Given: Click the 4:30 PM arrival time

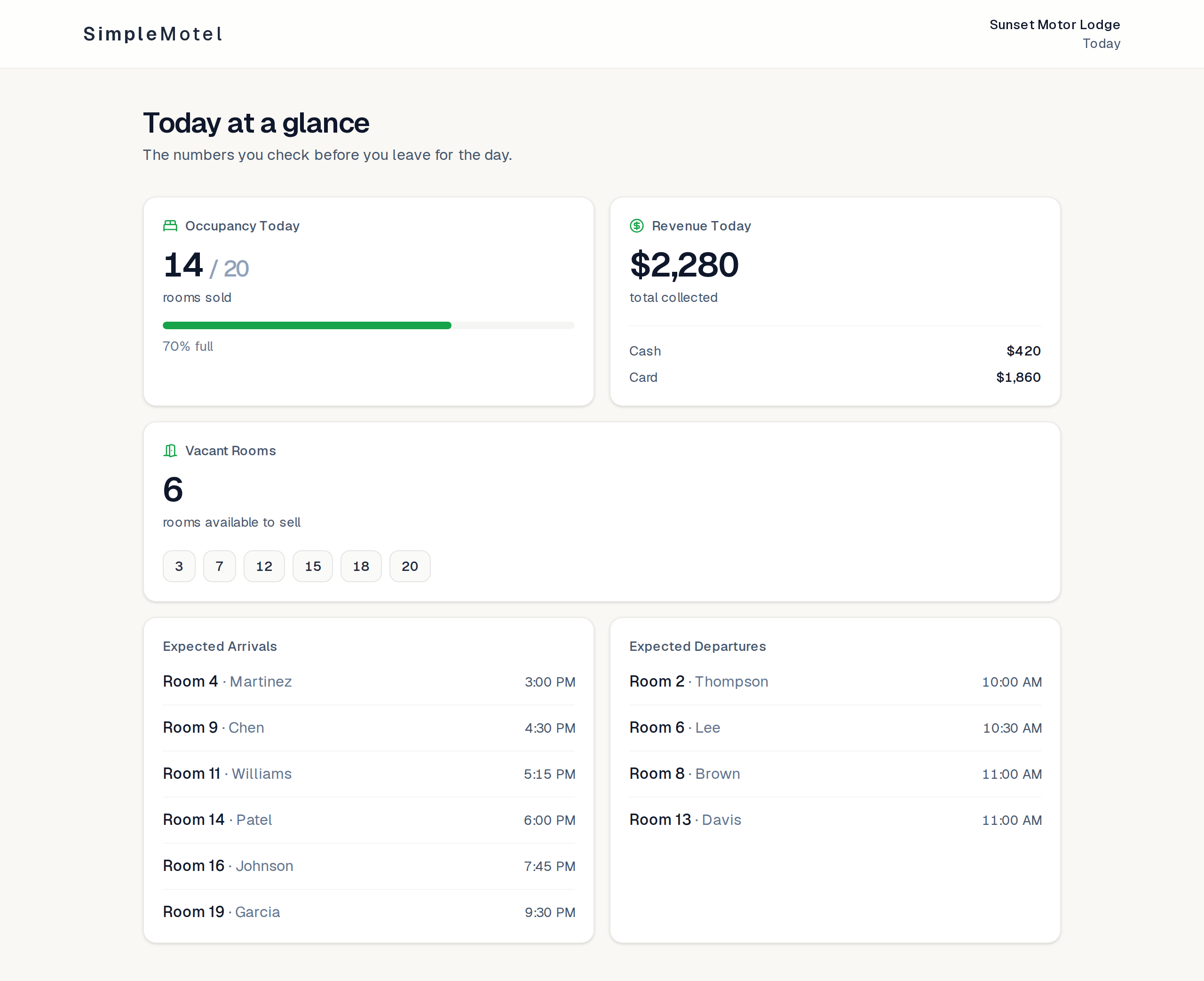Looking at the screenshot, I should click(x=550, y=728).
